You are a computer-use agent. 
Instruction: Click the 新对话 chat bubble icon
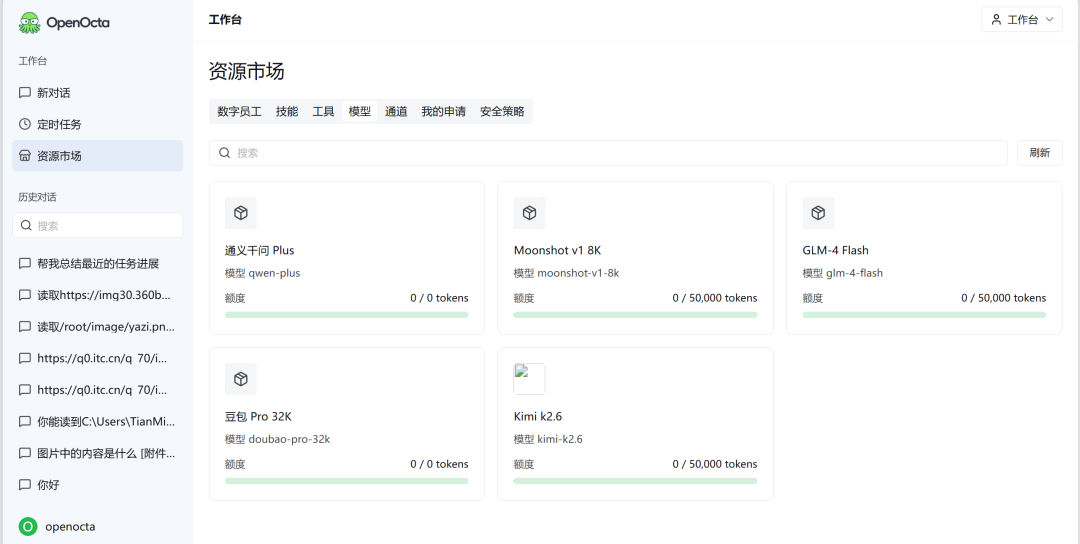(x=25, y=92)
